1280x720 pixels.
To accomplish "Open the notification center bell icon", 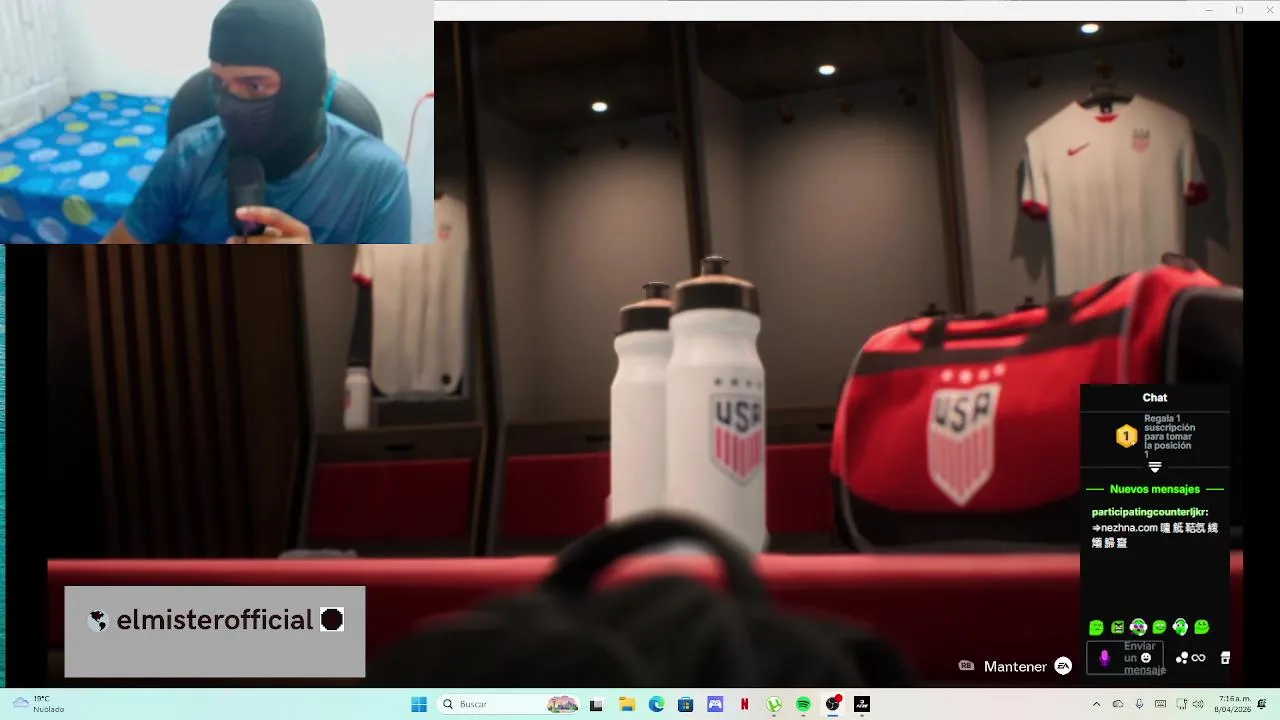I will tap(1264, 704).
